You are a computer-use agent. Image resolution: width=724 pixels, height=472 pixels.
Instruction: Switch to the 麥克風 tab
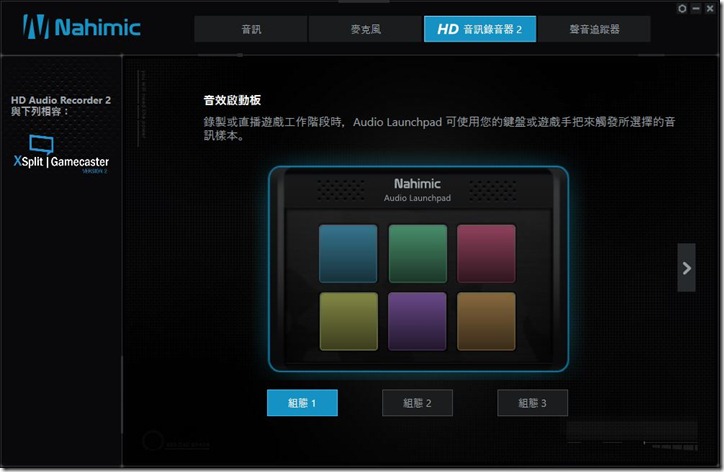coord(365,29)
